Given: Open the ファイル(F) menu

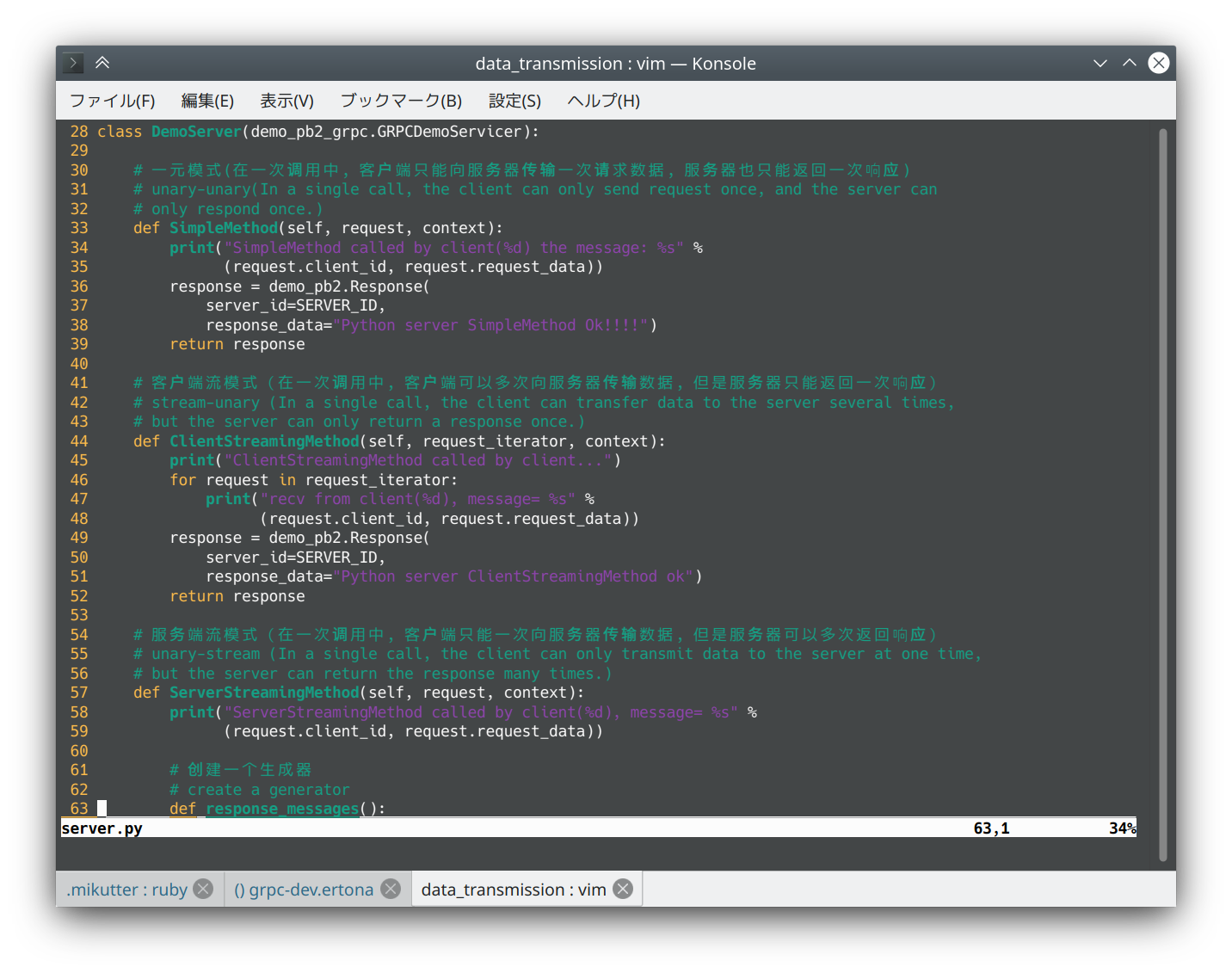Looking at the screenshot, I should click(x=112, y=101).
